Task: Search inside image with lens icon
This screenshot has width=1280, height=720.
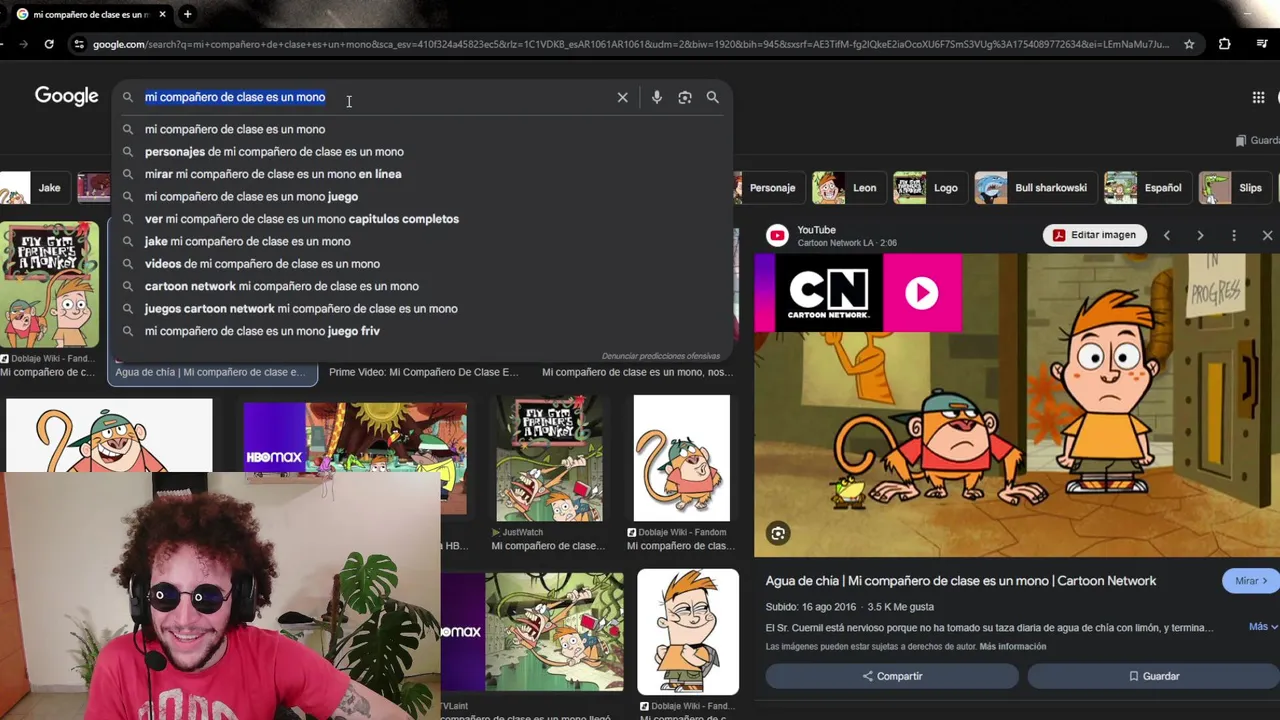Action: [778, 533]
